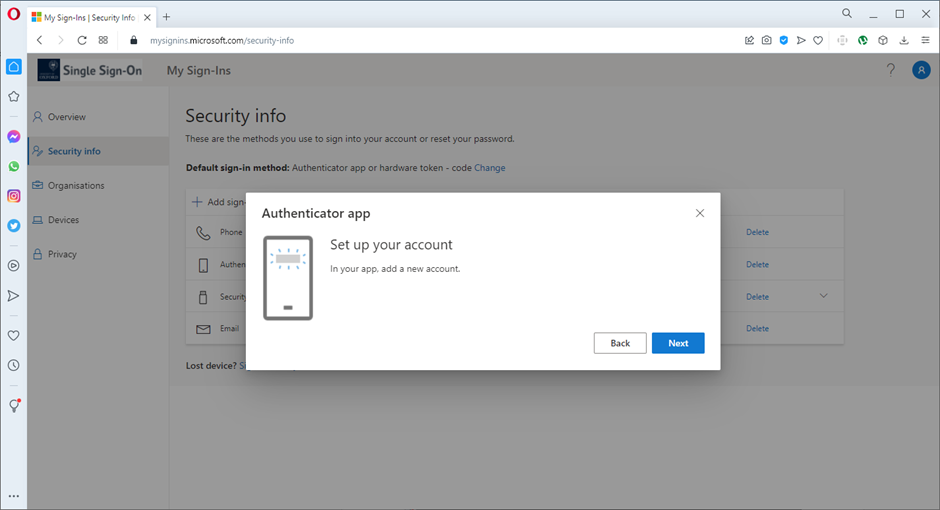Launch Instagram panel in sidebar
The image size is (940, 510).
click(14, 196)
